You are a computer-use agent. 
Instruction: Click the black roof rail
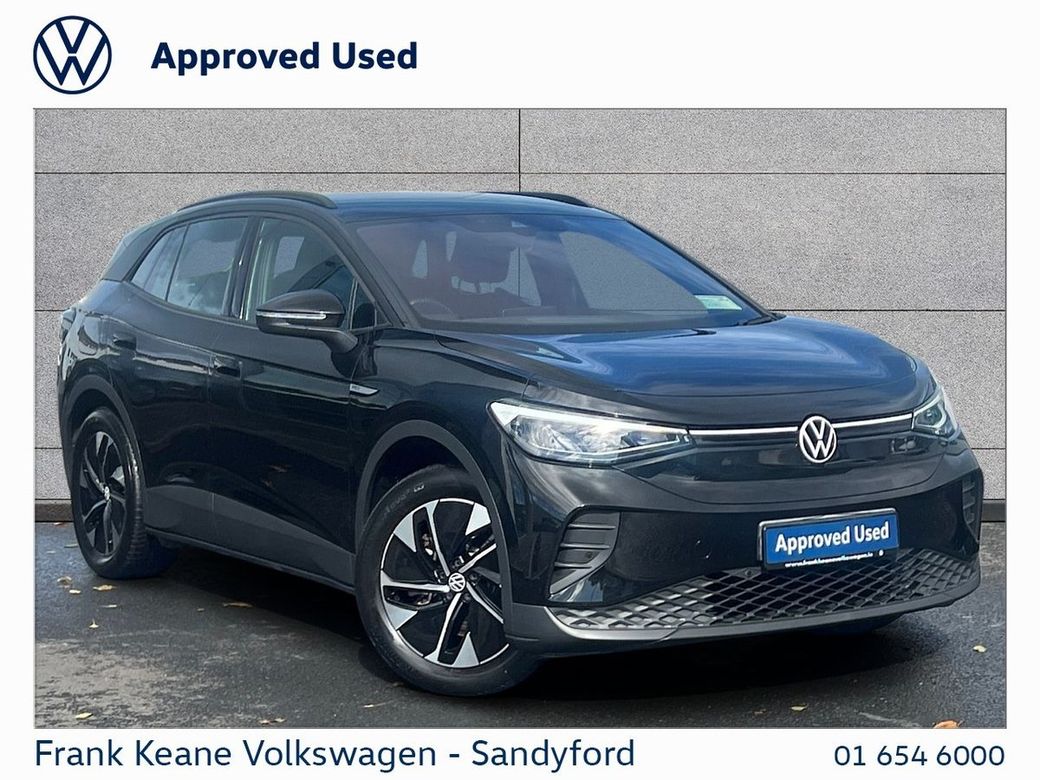click(259, 199)
